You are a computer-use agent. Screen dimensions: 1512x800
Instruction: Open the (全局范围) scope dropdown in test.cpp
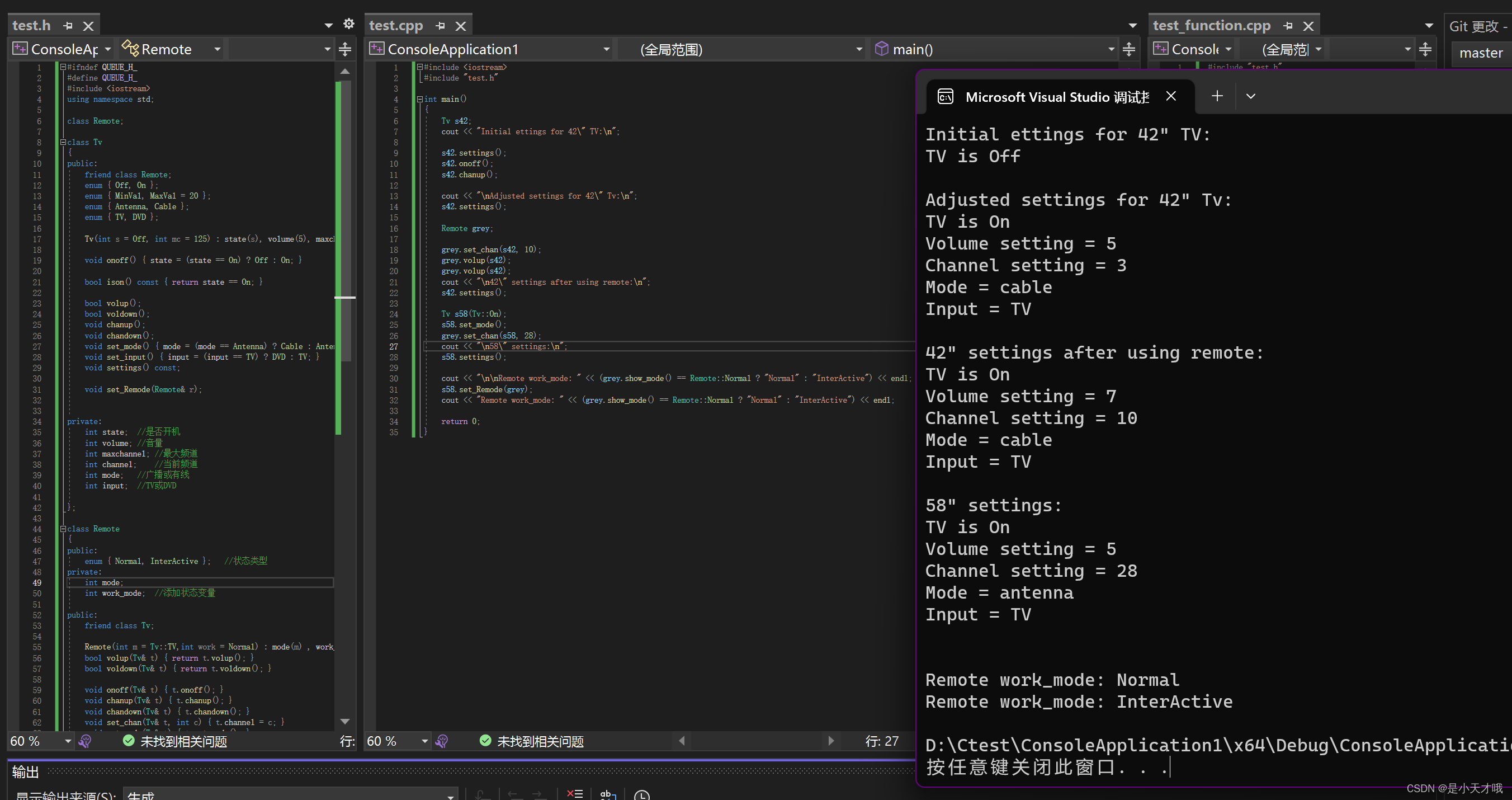tap(859, 49)
